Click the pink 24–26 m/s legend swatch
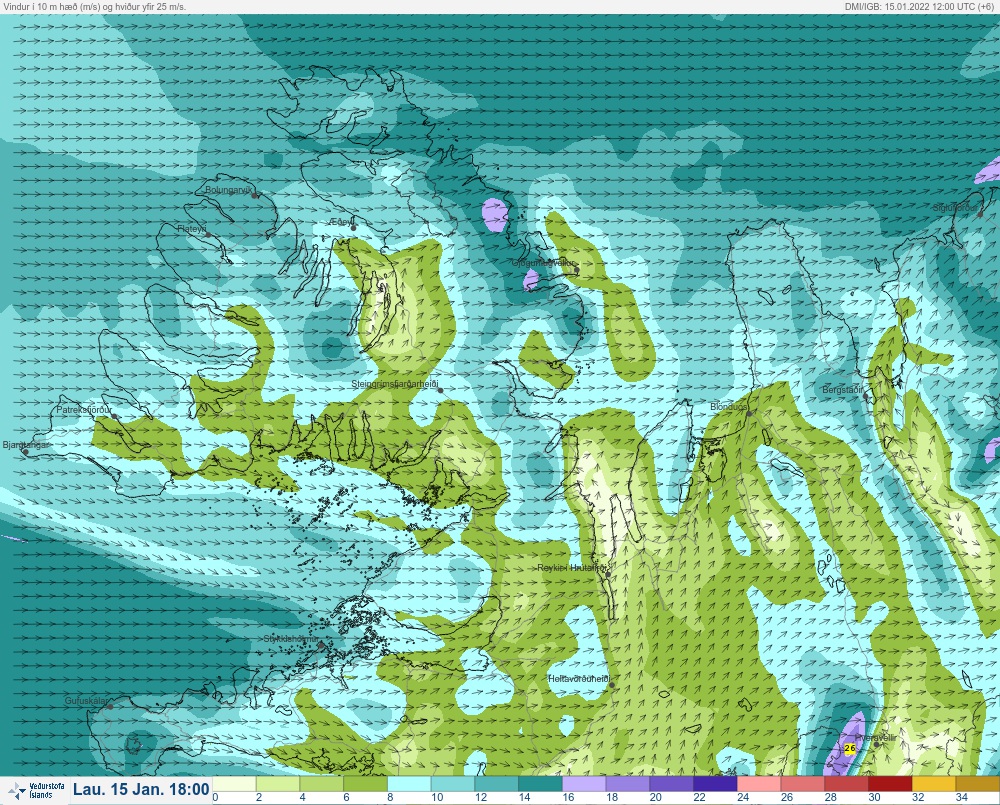 (759, 784)
